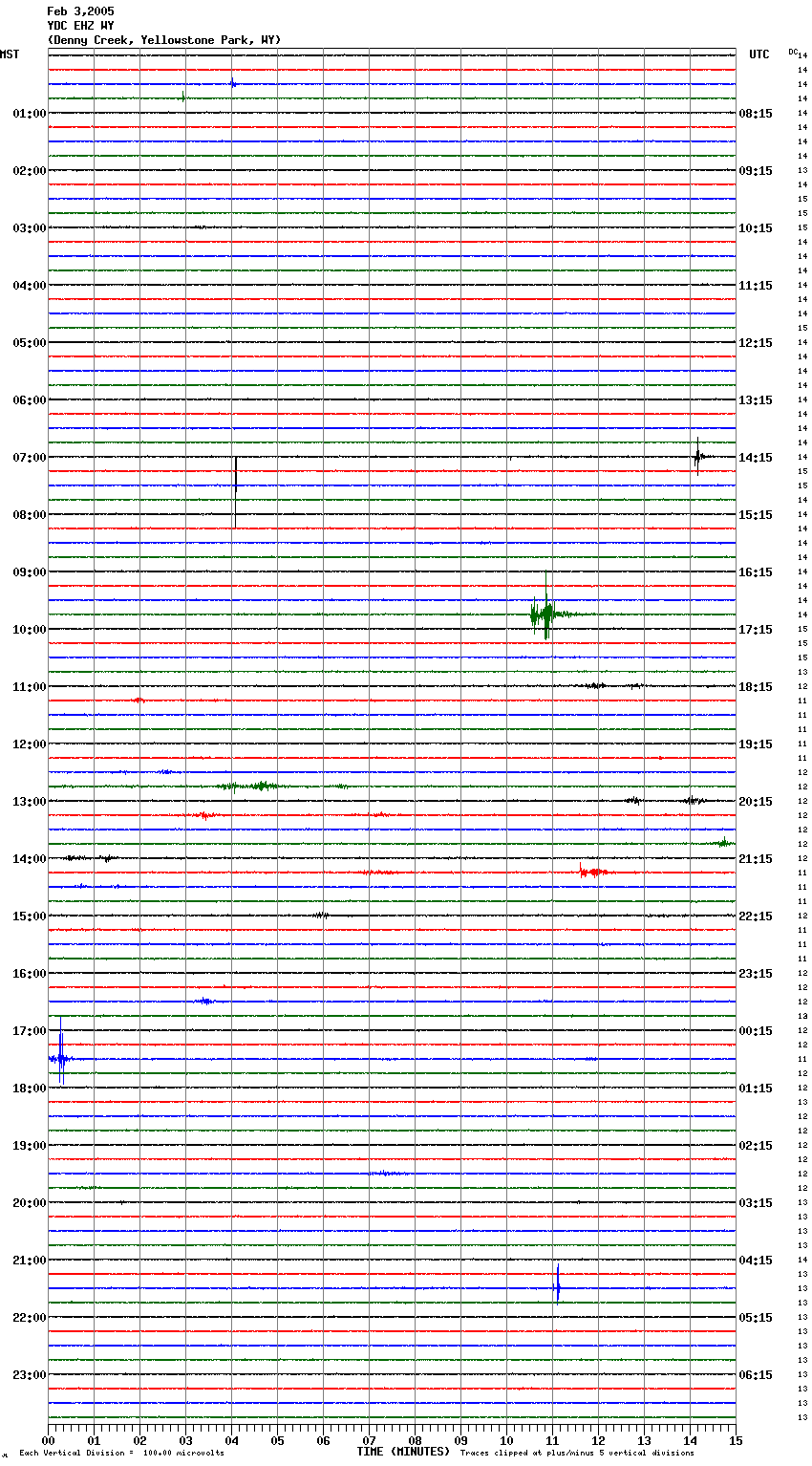812x1466 pixels.
Task: Click minute tick label '08' on x-axis
Action: [415, 1440]
